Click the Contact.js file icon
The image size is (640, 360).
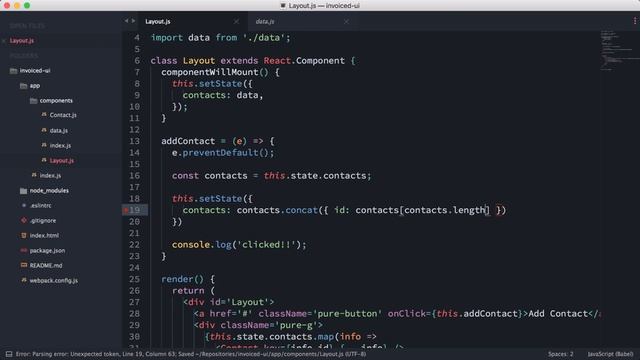coord(44,115)
